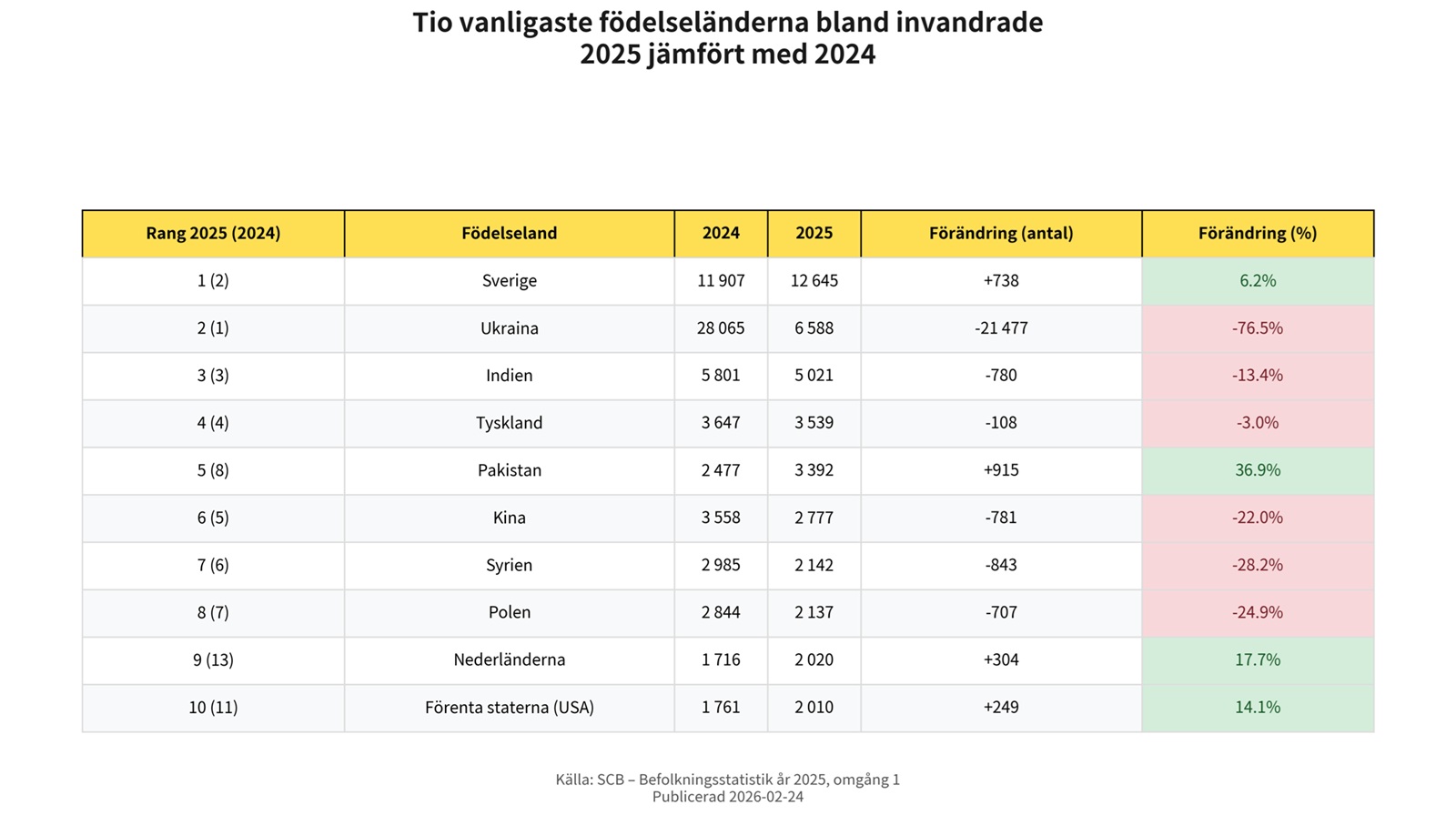This screenshot has height=815, width=1456.
Task: Select the Indien row name
Action: (509, 375)
